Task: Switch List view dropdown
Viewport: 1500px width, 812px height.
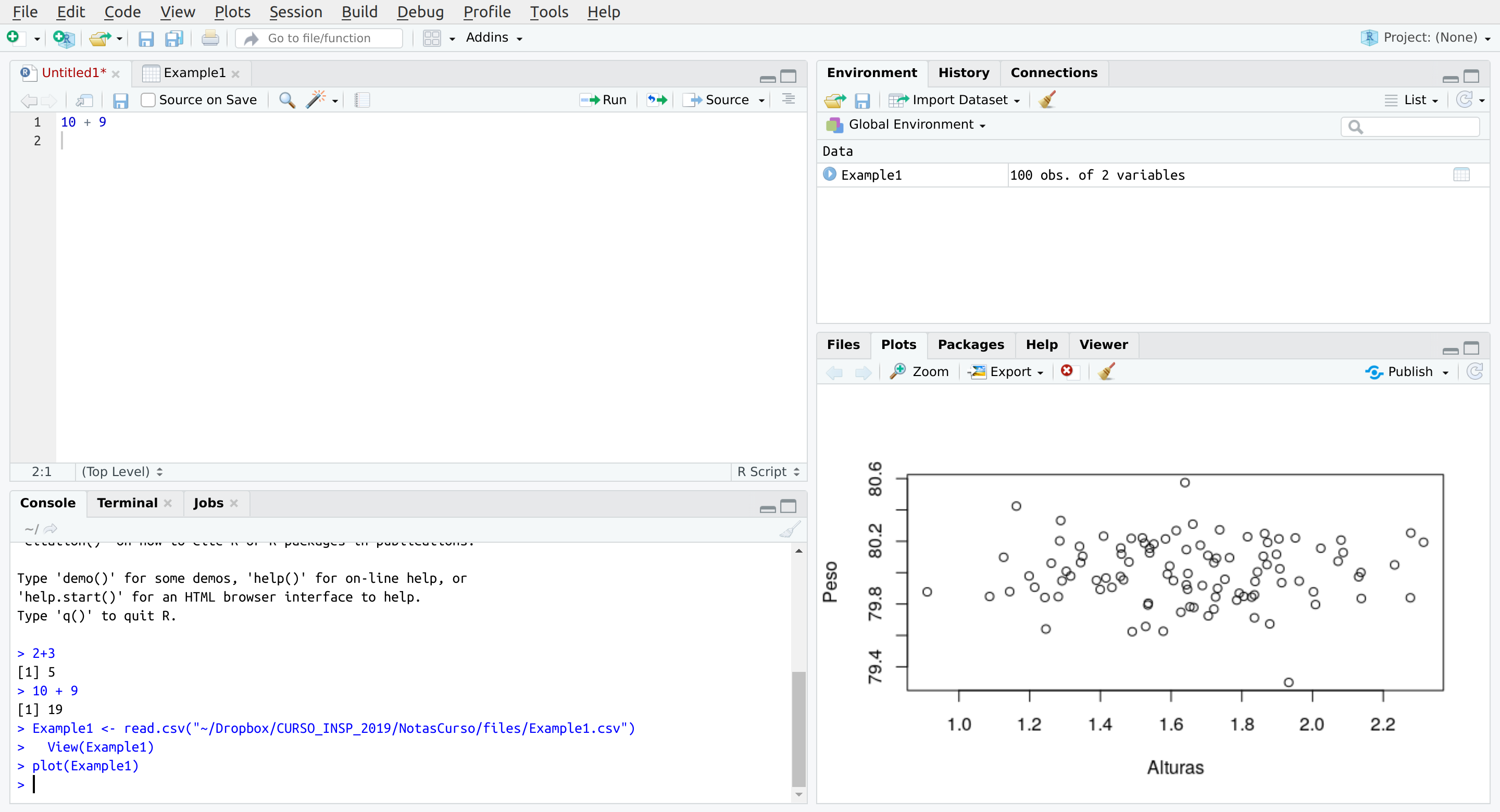Action: point(1411,100)
